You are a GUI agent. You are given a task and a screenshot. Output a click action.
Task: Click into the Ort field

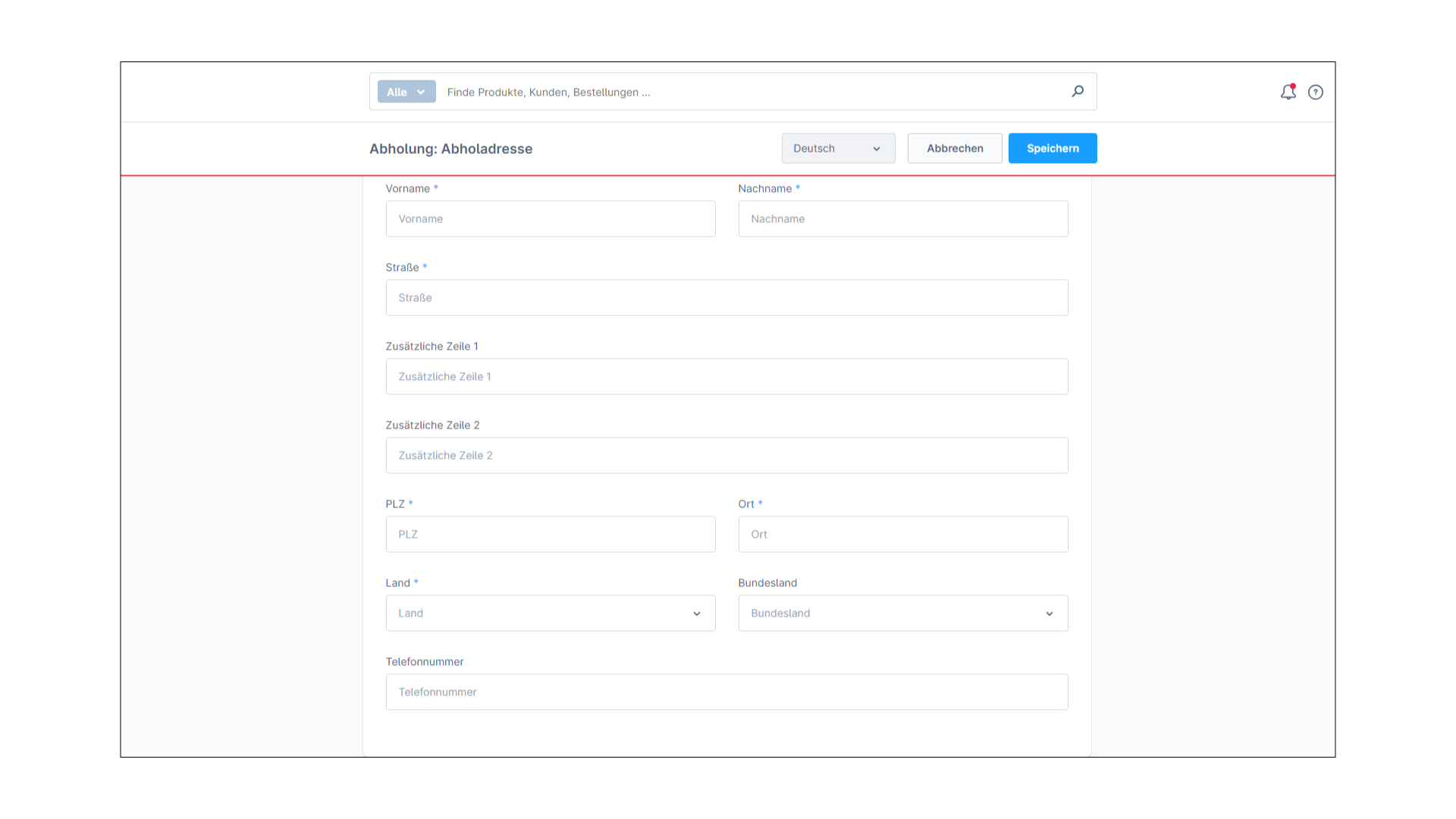[x=903, y=534]
